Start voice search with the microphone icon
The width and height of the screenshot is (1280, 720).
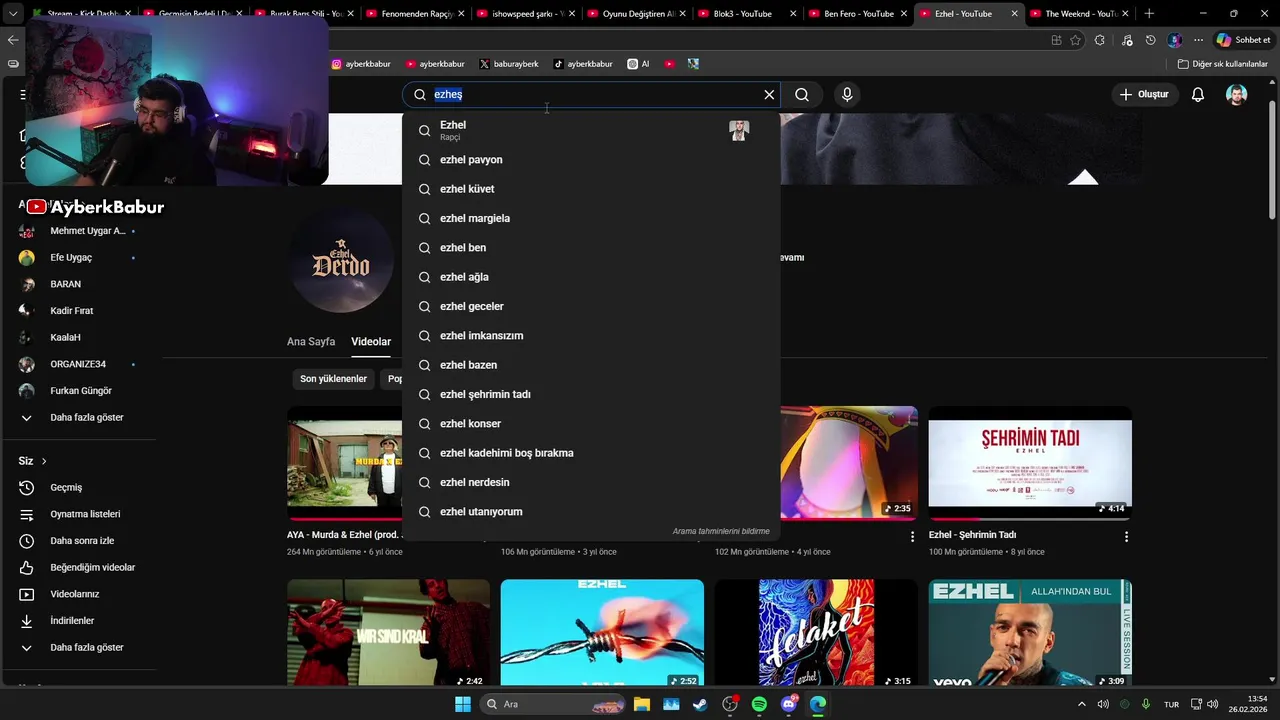[x=847, y=94]
